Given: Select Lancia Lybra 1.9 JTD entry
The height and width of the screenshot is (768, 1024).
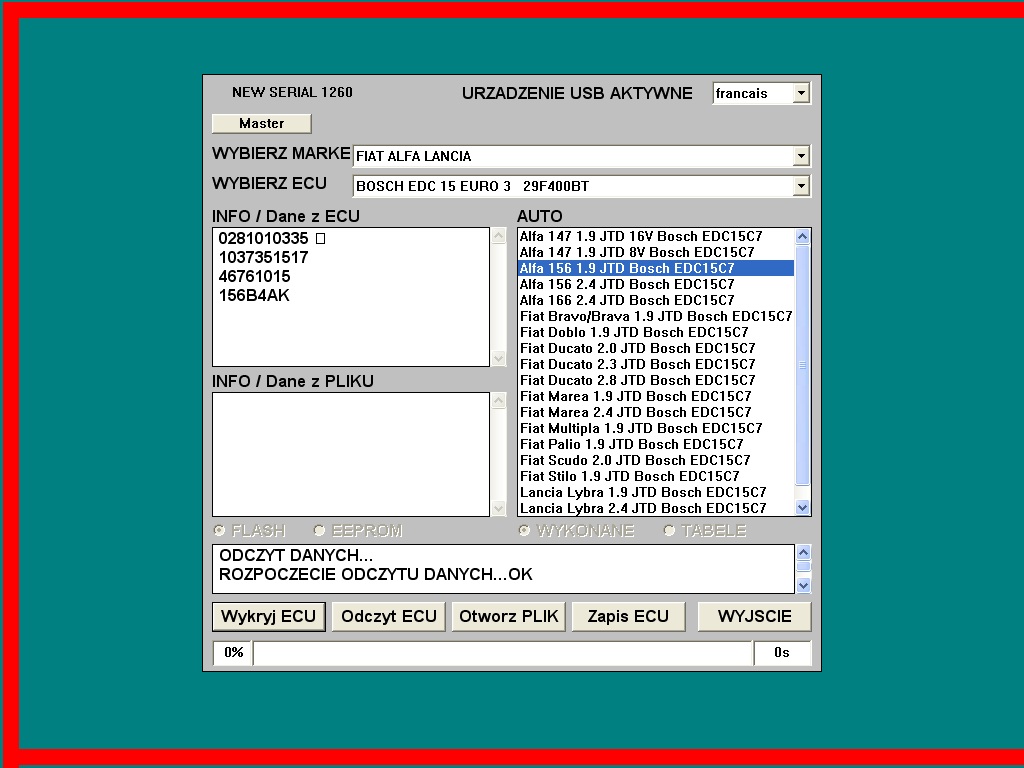Looking at the screenshot, I should pos(656,492).
